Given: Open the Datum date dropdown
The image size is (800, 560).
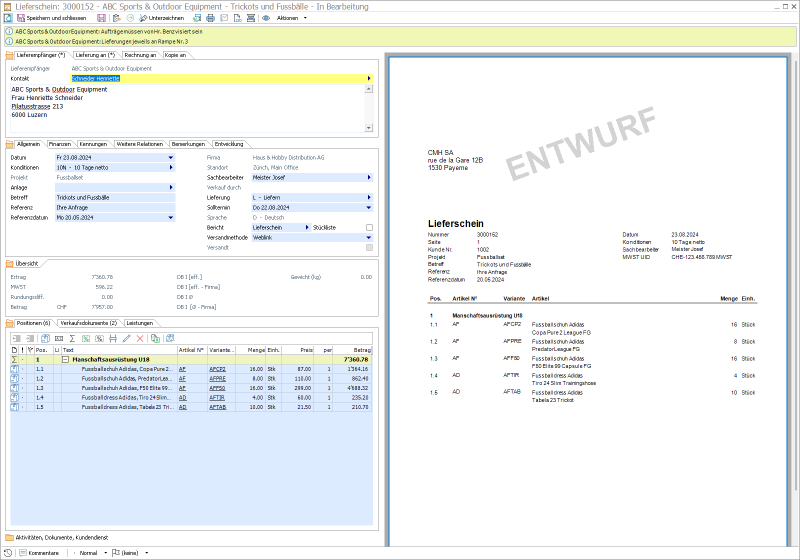Looking at the screenshot, I should coord(170,158).
